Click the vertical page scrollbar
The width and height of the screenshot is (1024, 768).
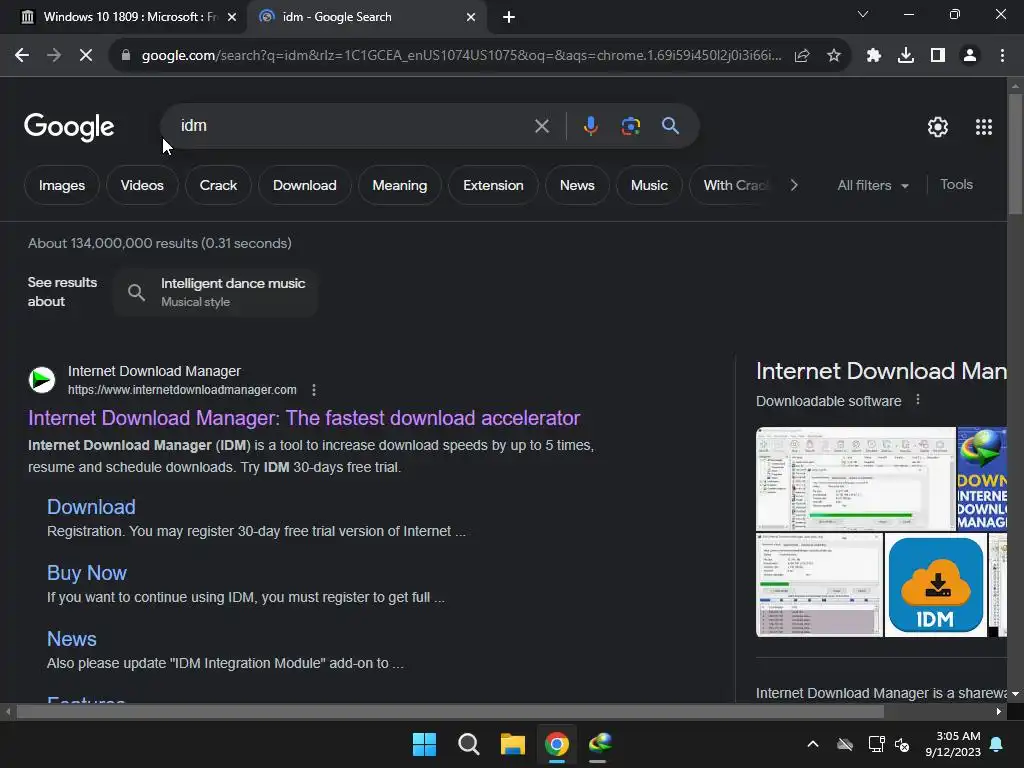[1015, 153]
